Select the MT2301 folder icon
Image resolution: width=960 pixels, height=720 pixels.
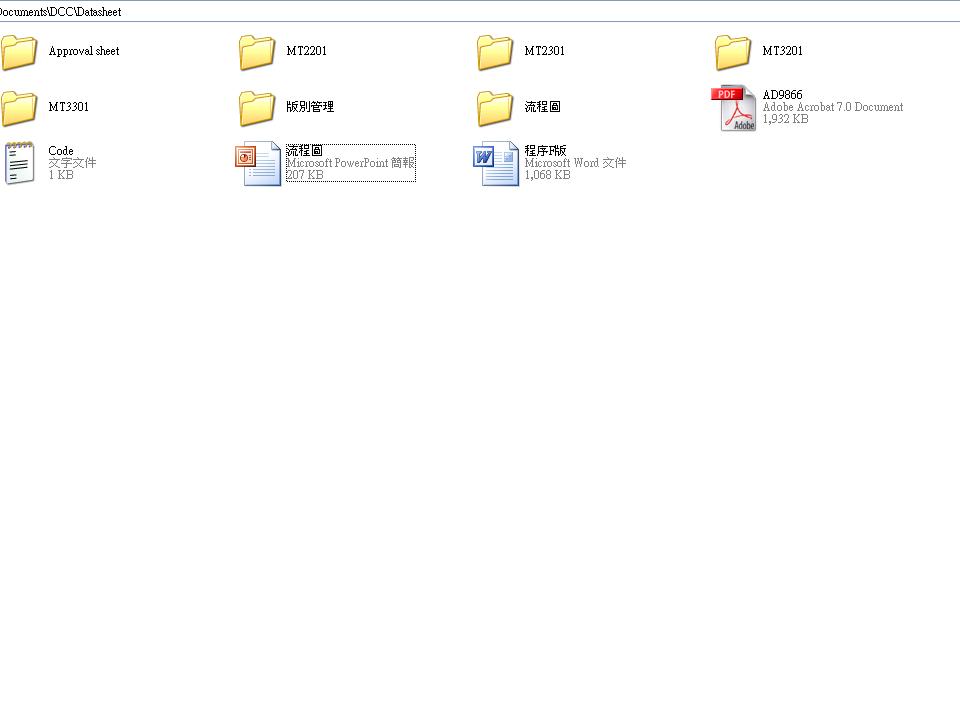pos(495,52)
